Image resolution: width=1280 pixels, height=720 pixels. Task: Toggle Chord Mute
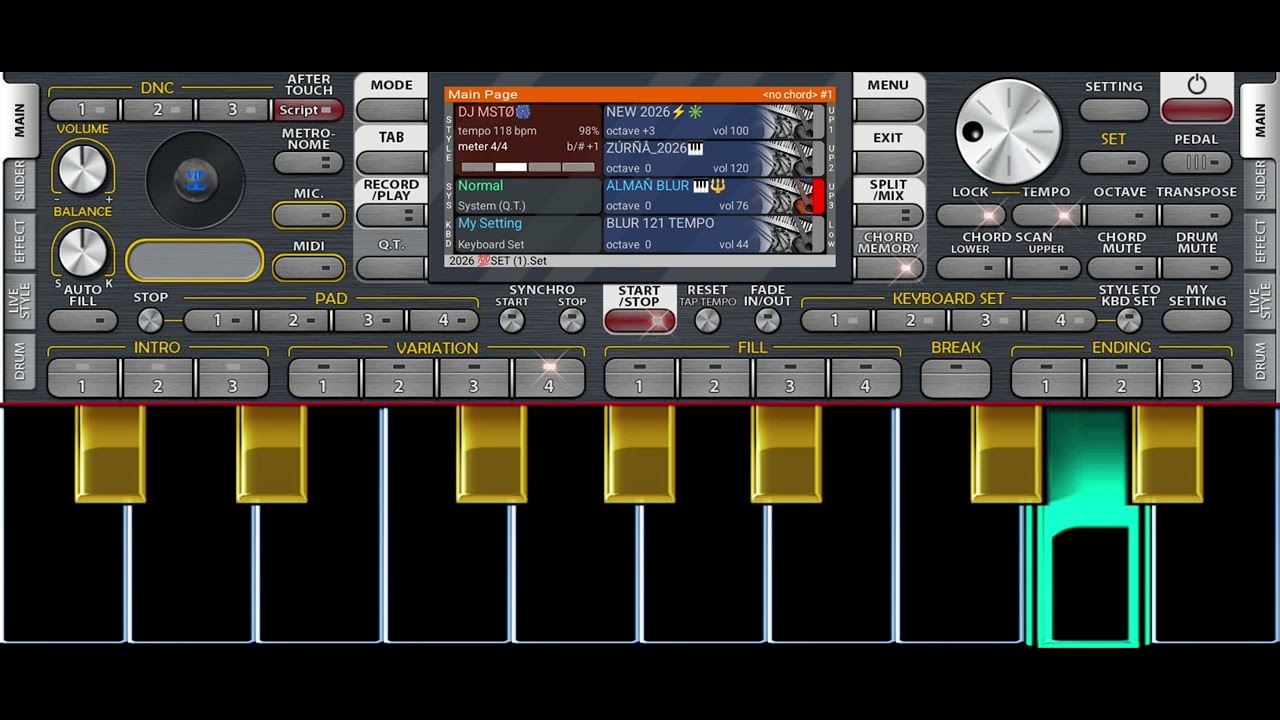(x=1122, y=268)
